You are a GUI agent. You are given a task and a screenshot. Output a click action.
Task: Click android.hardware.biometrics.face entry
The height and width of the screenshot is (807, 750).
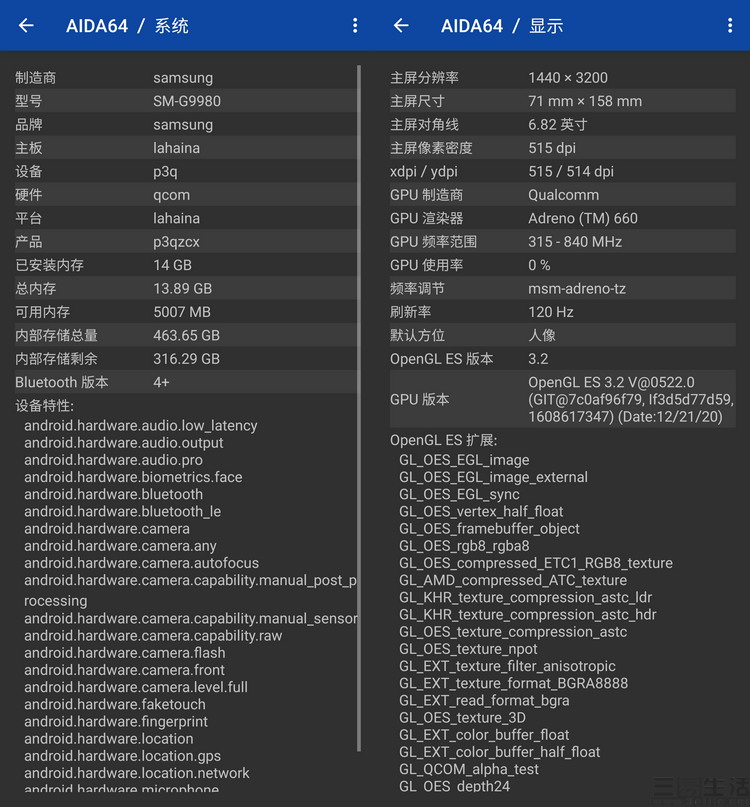coord(133,477)
